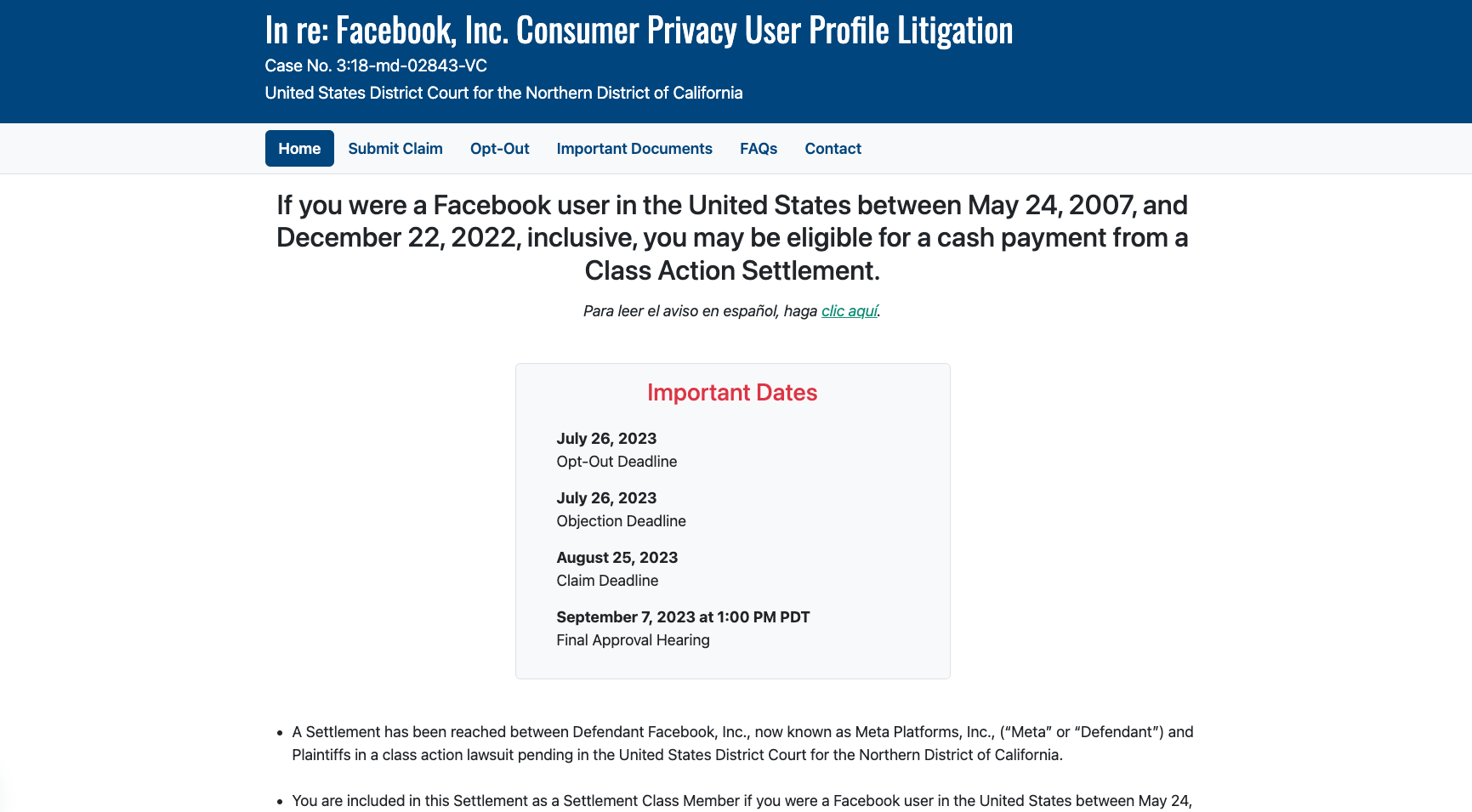Open the Important Documents page
This screenshot has height=812, width=1472.
click(634, 149)
